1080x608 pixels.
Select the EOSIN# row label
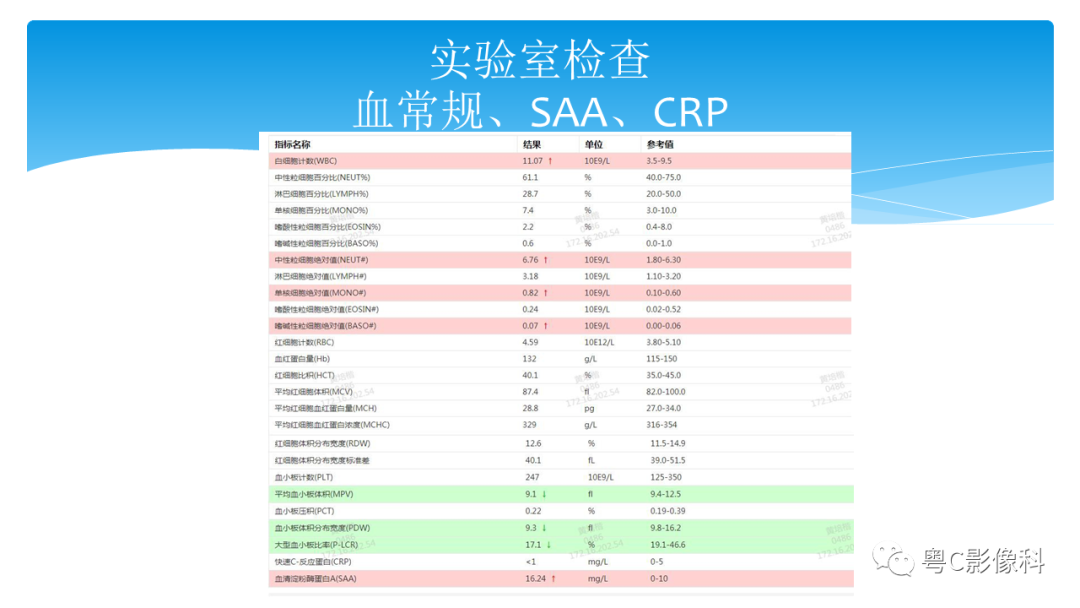(x=326, y=310)
